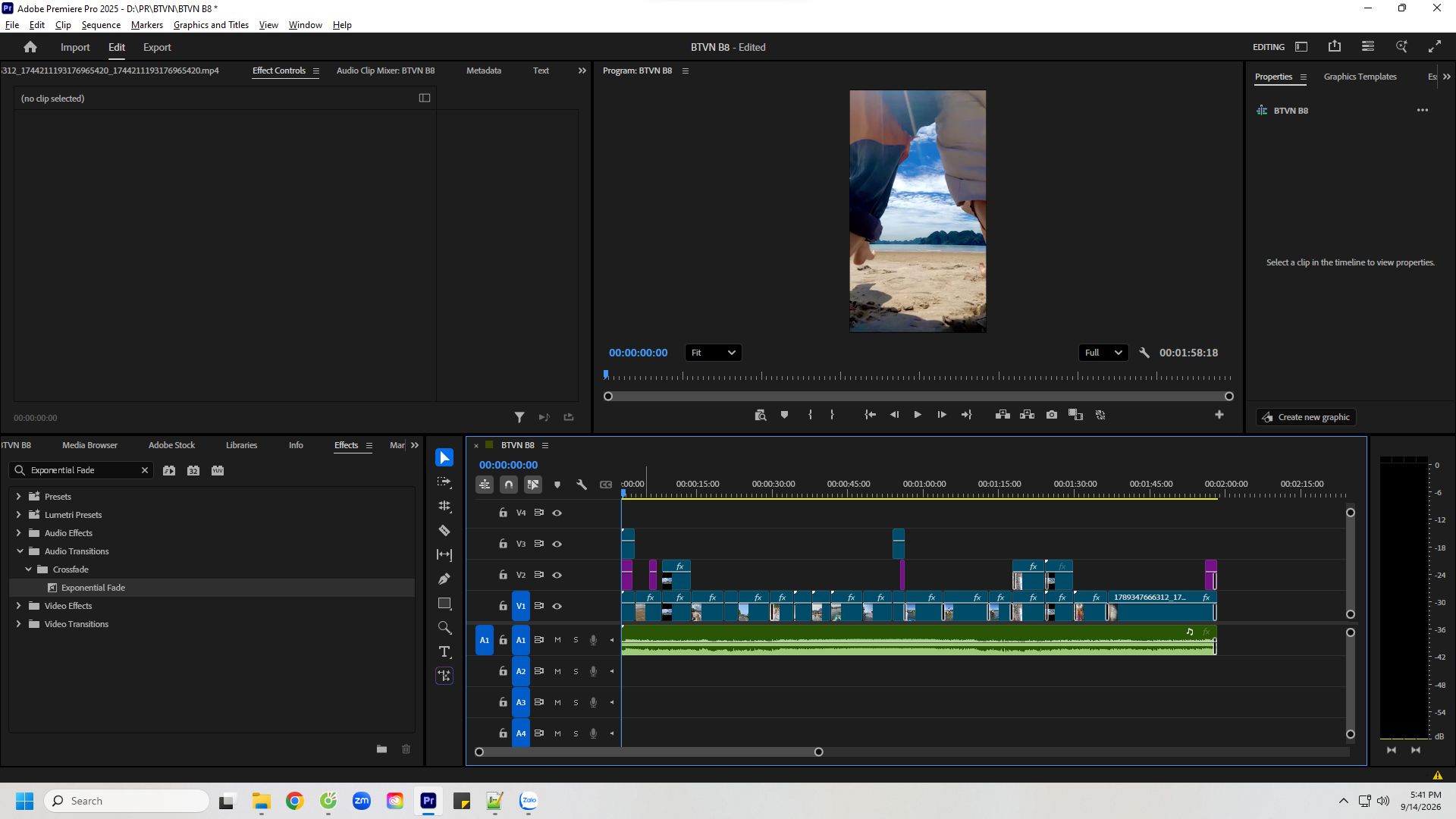1456x819 pixels.
Task: Solo audio track A2
Action: (576, 671)
